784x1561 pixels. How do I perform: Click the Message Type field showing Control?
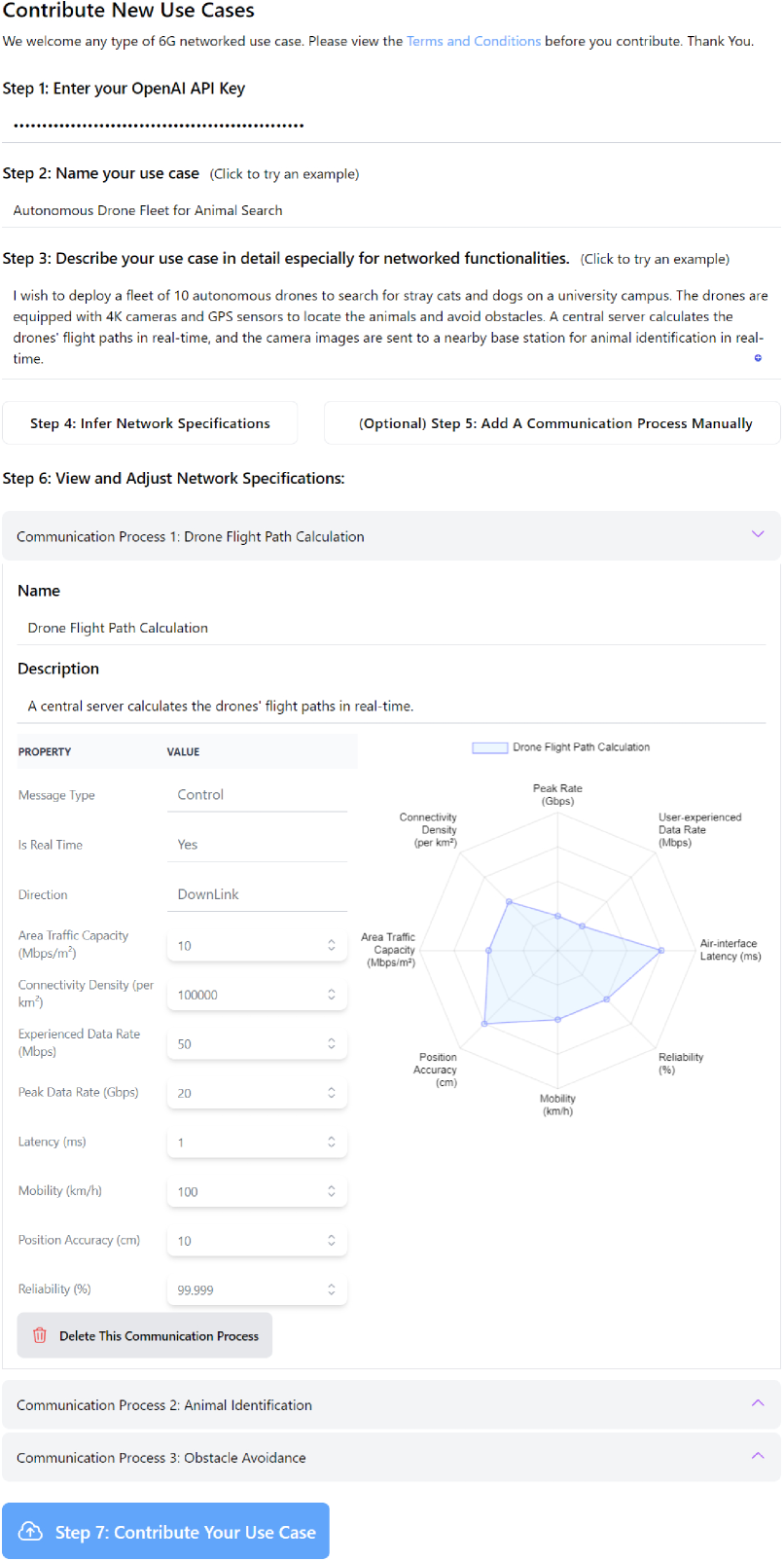[x=257, y=795]
